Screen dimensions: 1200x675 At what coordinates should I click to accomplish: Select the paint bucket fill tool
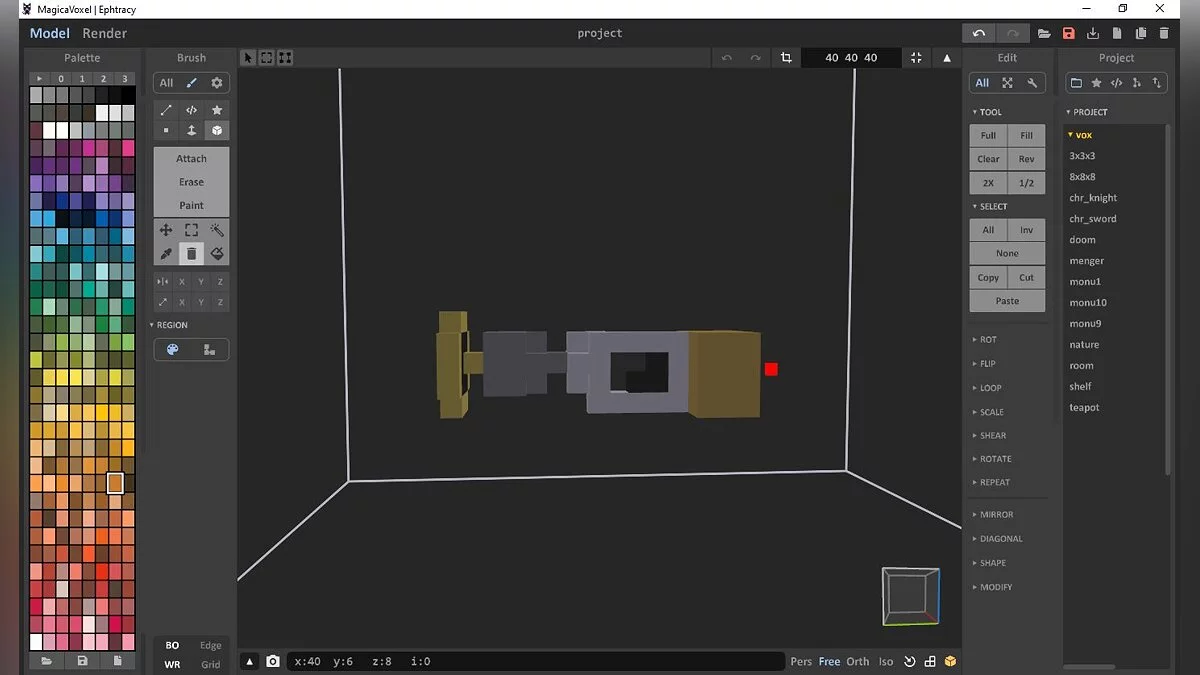coord(217,254)
